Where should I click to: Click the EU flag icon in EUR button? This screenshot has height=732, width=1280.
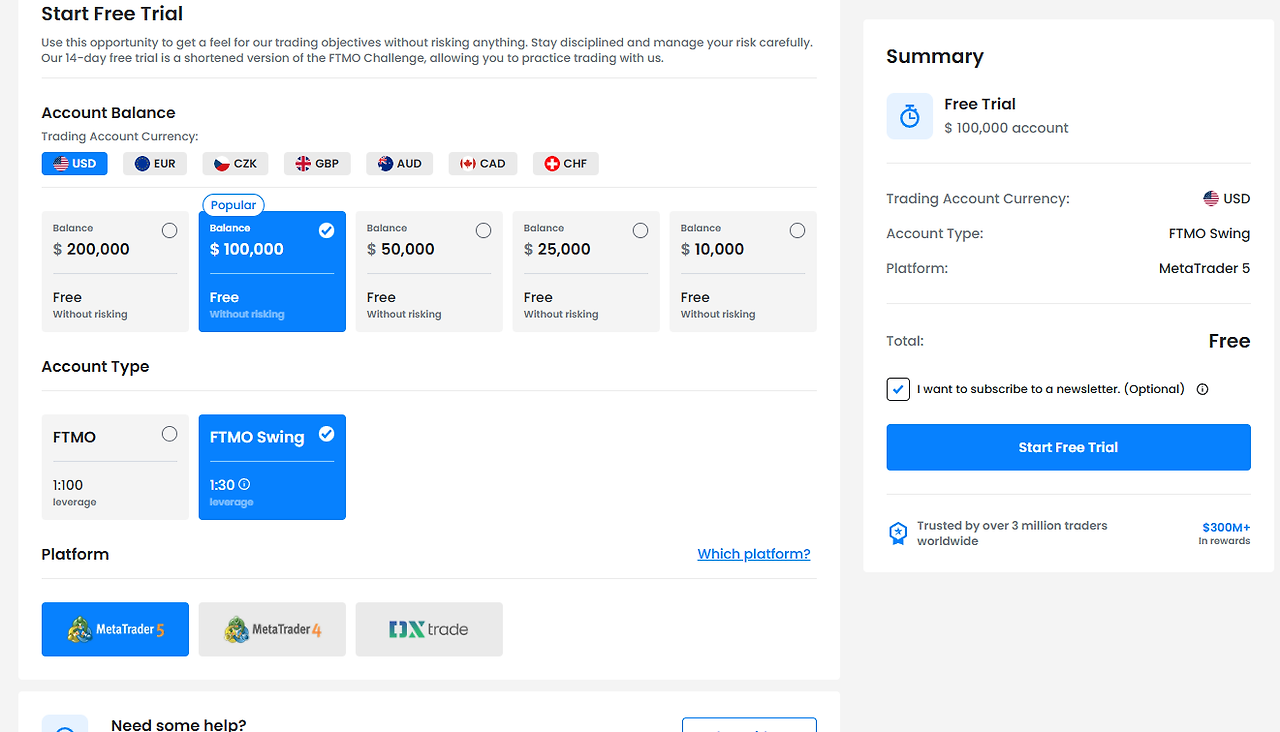pos(142,164)
